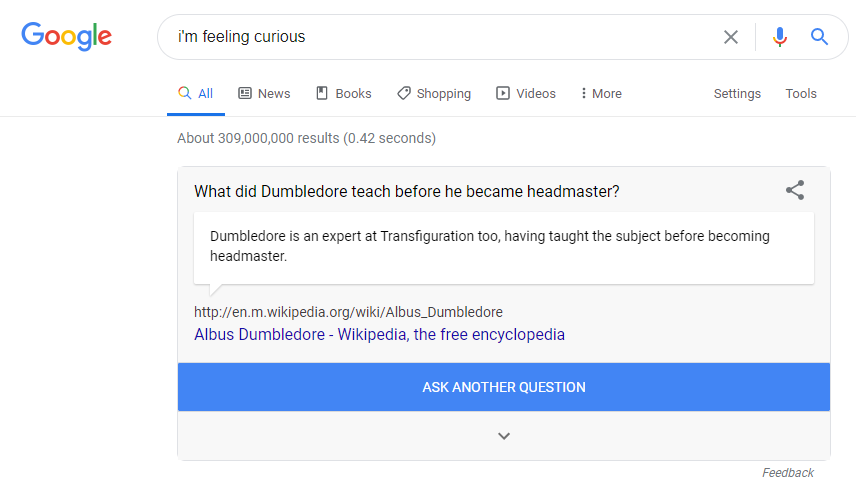Click the Ask Another Question button
Image resolution: width=856 pixels, height=494 pixels.
point(504,387)
